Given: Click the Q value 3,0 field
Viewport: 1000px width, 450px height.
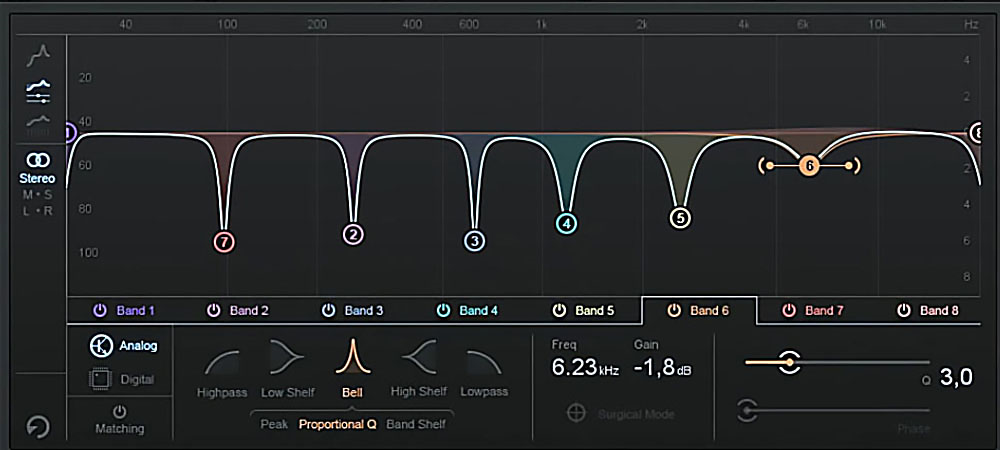Looking at the screenshot, I should click(x=957, y=377).
